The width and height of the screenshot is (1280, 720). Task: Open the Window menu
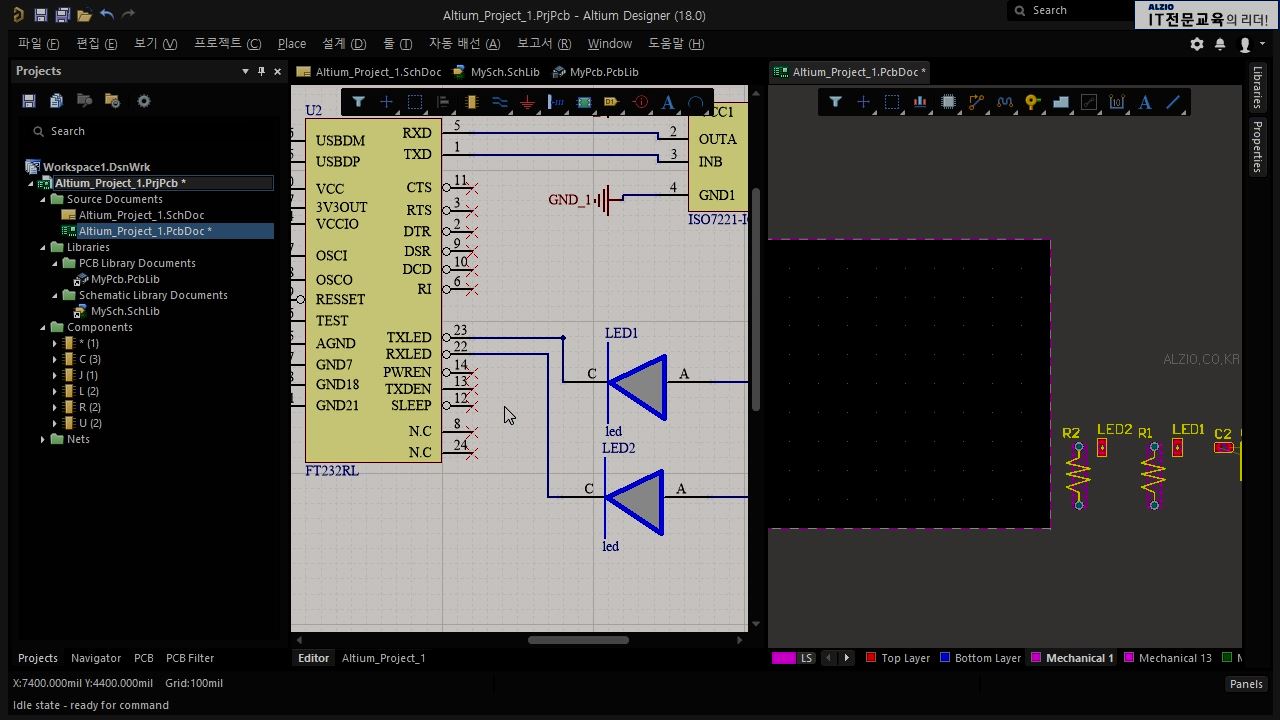610,44
